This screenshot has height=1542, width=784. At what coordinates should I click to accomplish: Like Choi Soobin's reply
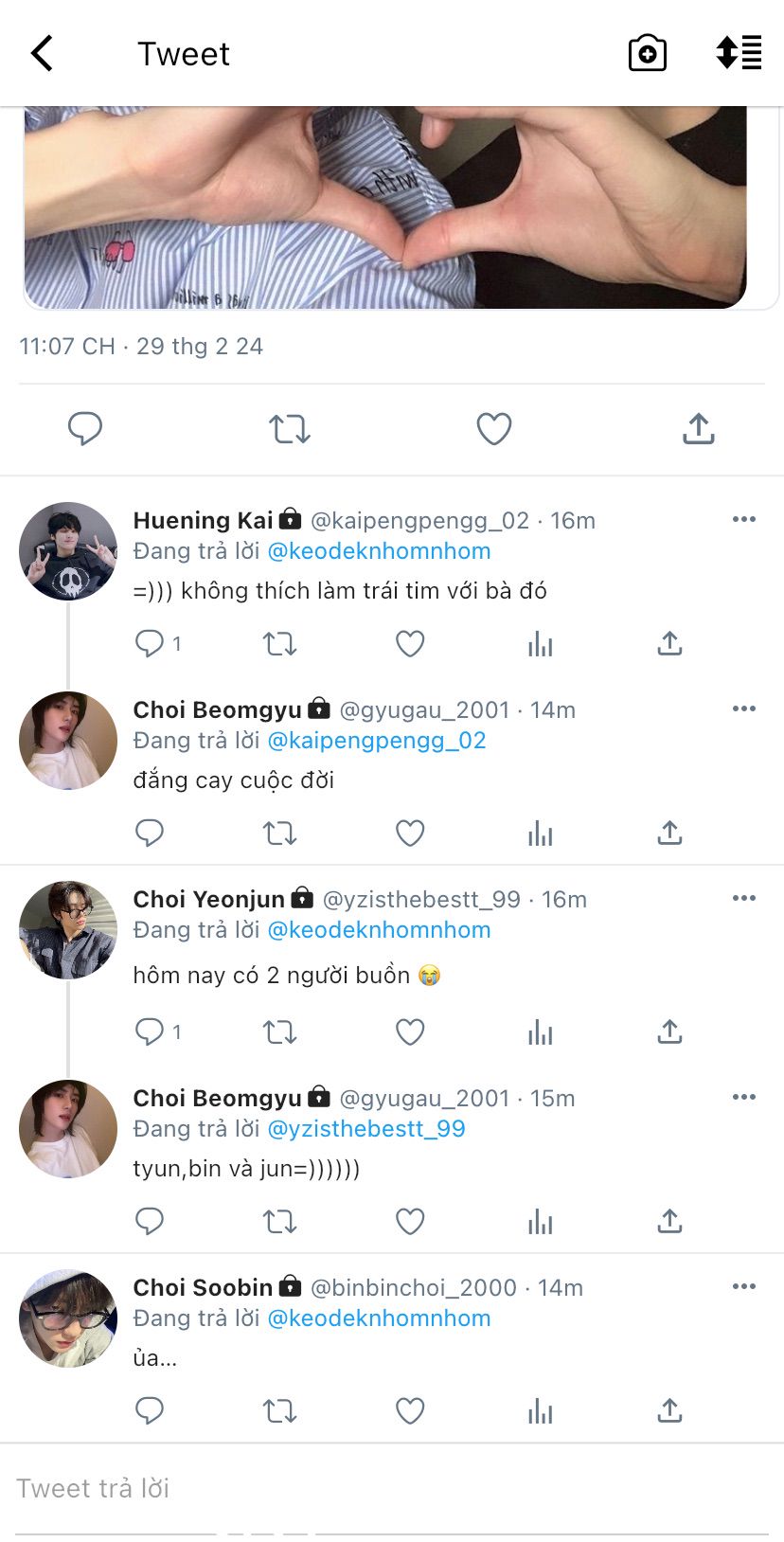pyautogui.click(x=409, y=1411)
